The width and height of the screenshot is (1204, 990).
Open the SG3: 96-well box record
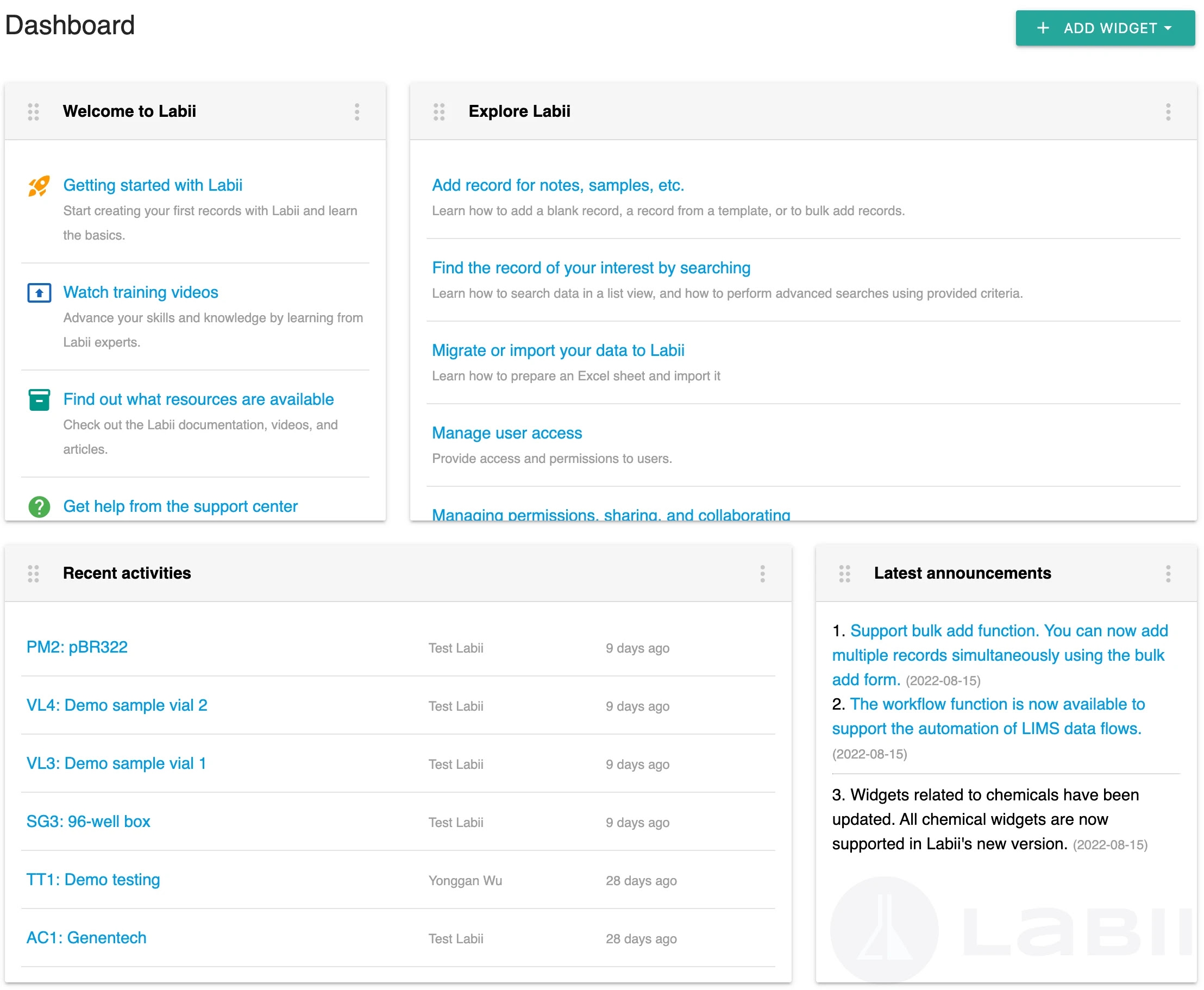[x=89, y=822]
